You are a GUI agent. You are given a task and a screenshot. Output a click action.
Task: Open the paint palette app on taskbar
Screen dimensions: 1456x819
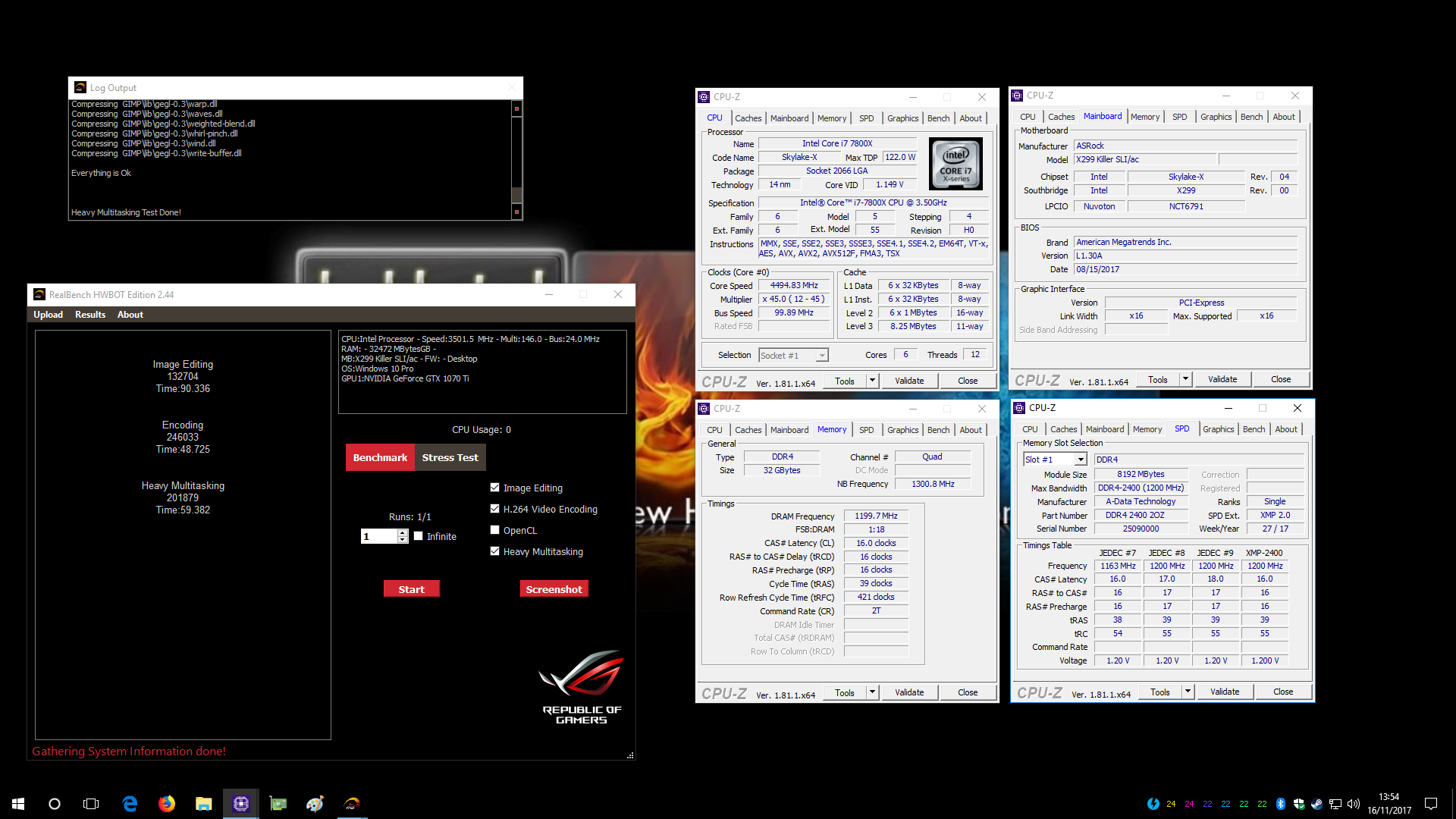click(x=315, y=804)
